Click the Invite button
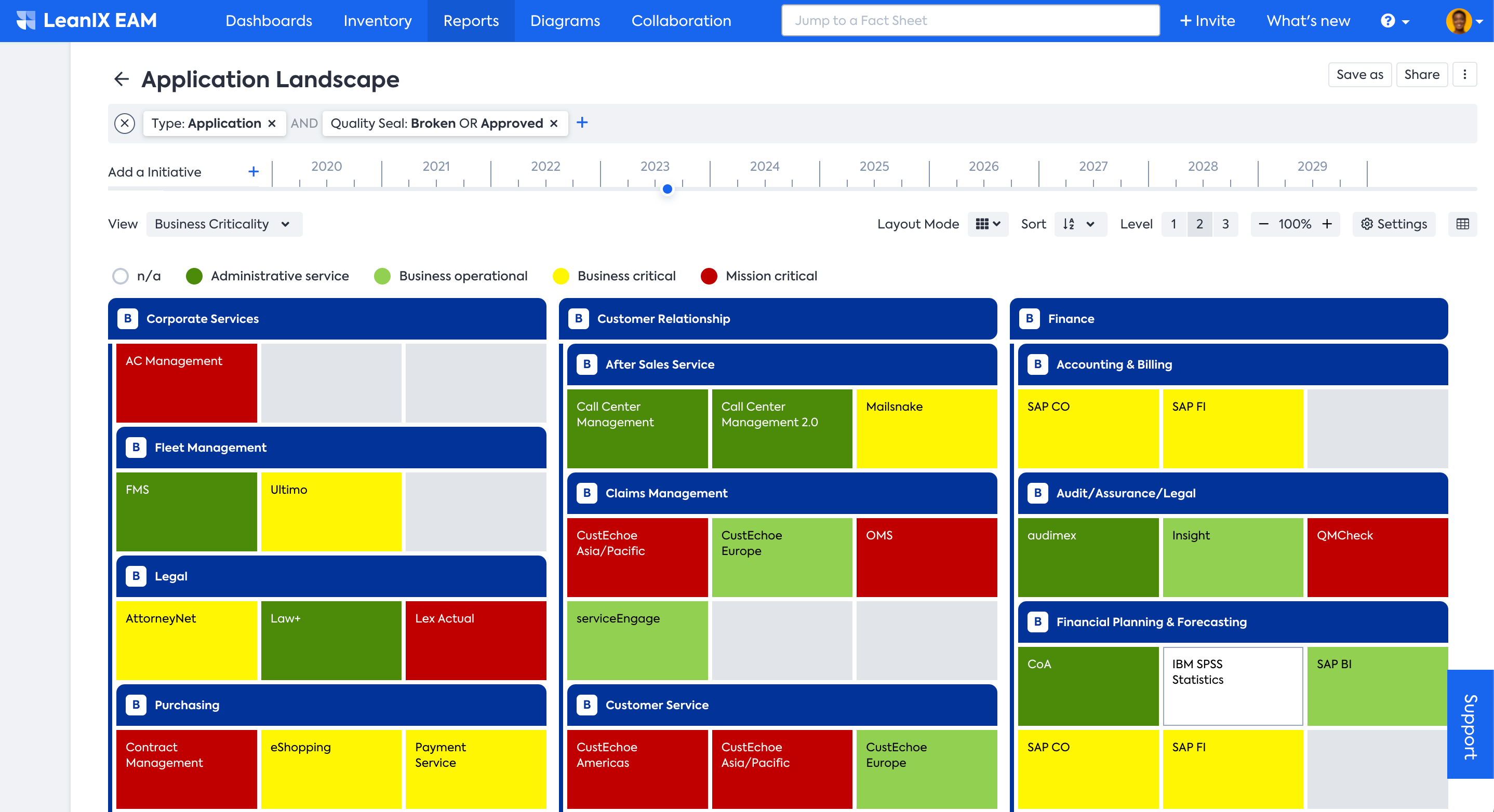The image size is (1494, 812). pyautogui.click(x=1207, y=21)
